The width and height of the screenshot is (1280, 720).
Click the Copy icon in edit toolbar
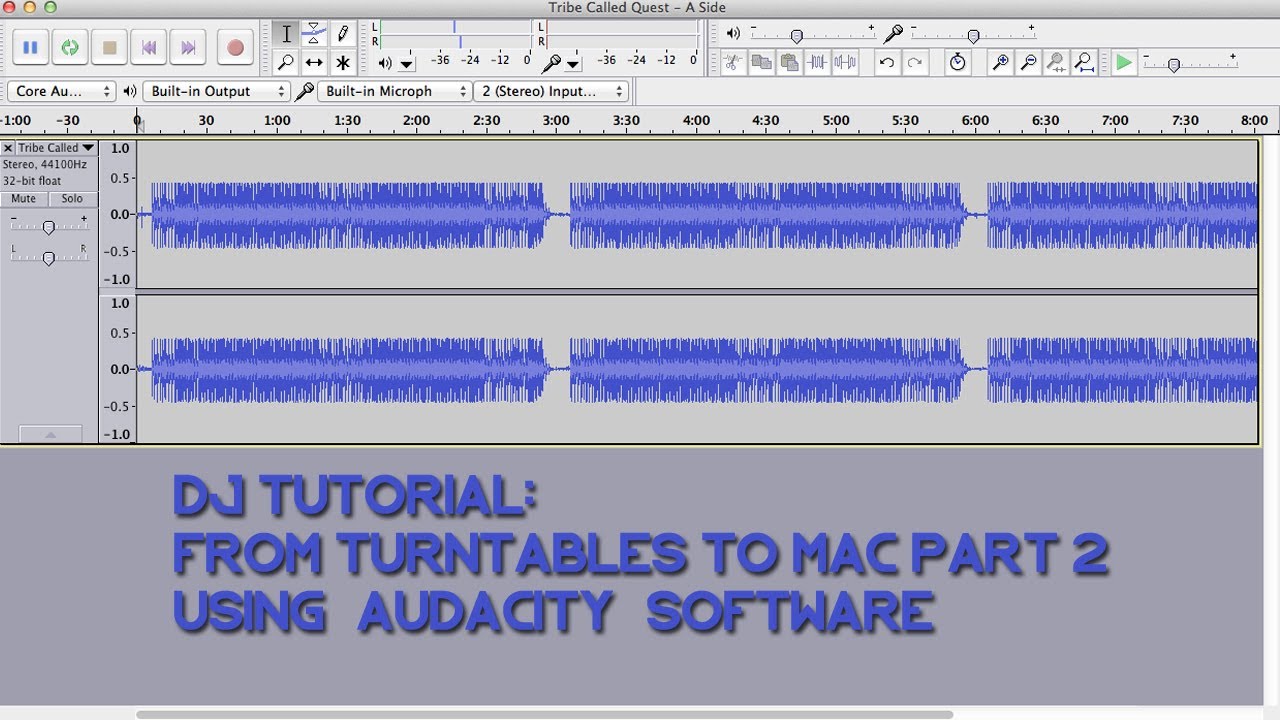[761, 62]
